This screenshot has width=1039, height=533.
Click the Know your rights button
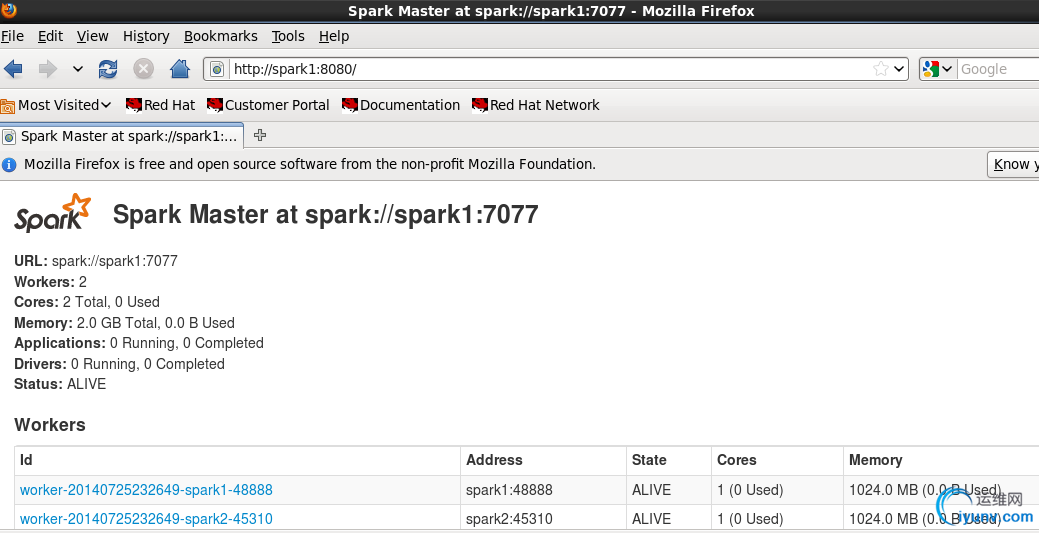[x=1013, y=164]
